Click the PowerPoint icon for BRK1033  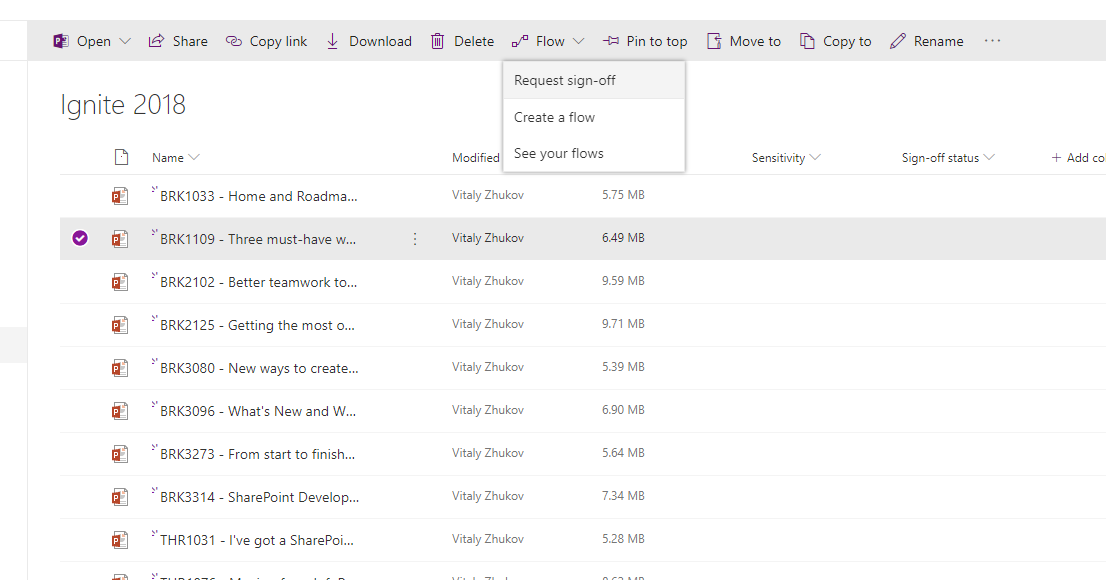coord(120,195)
